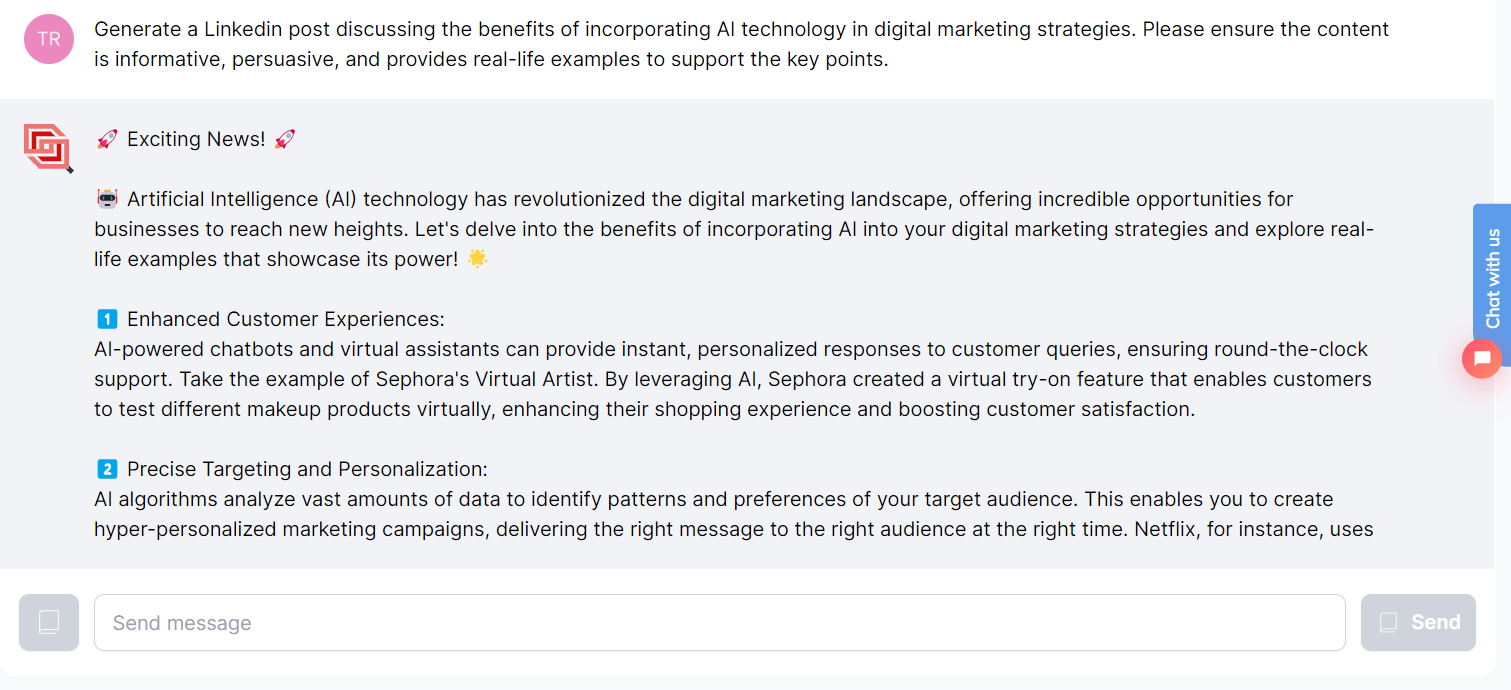
Task: Click the "Exciting News!" heading text
Action: pyautogui.click(x=196, y=139)
